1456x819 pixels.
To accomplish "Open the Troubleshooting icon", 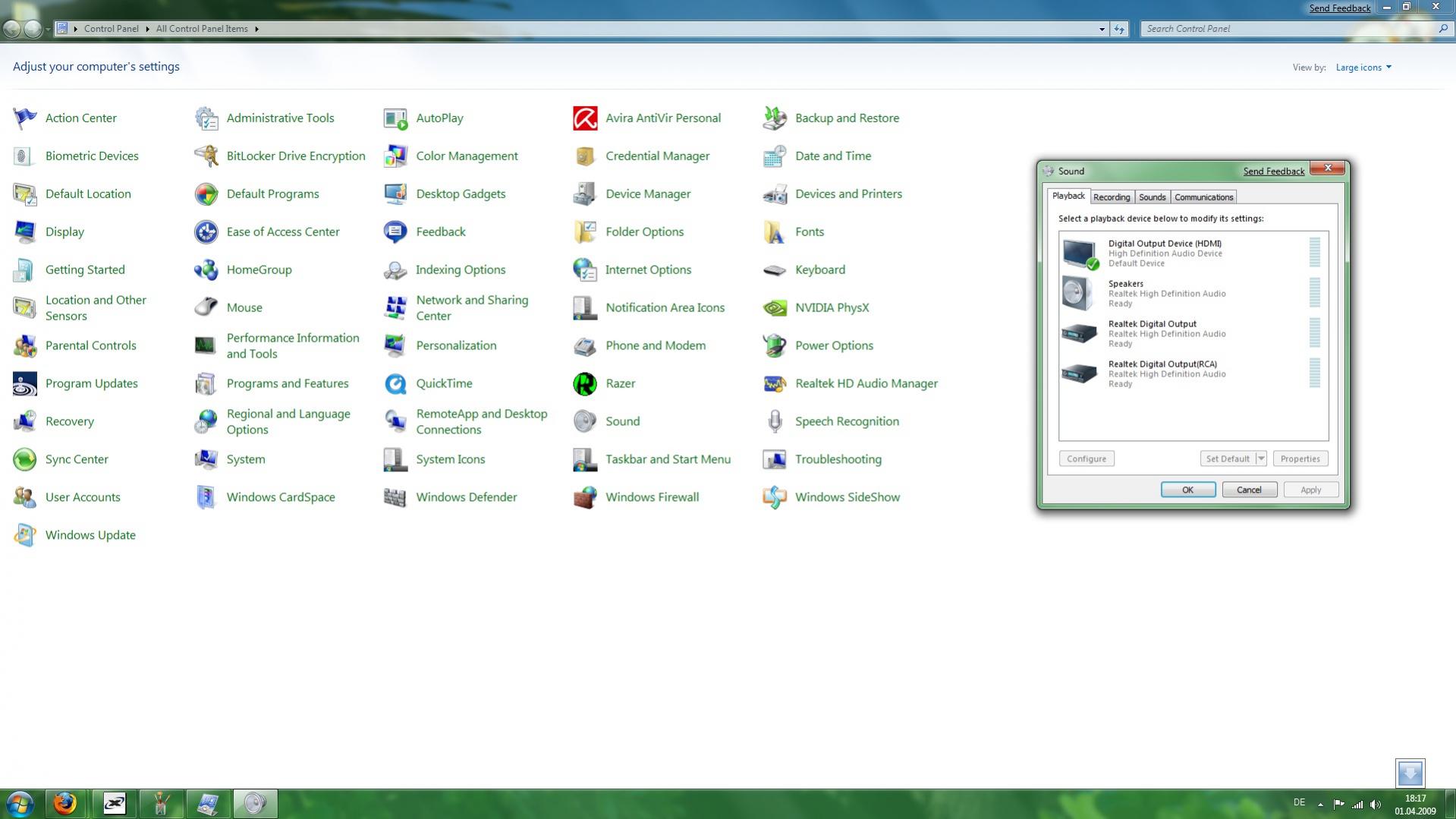I will coord(775,459).
